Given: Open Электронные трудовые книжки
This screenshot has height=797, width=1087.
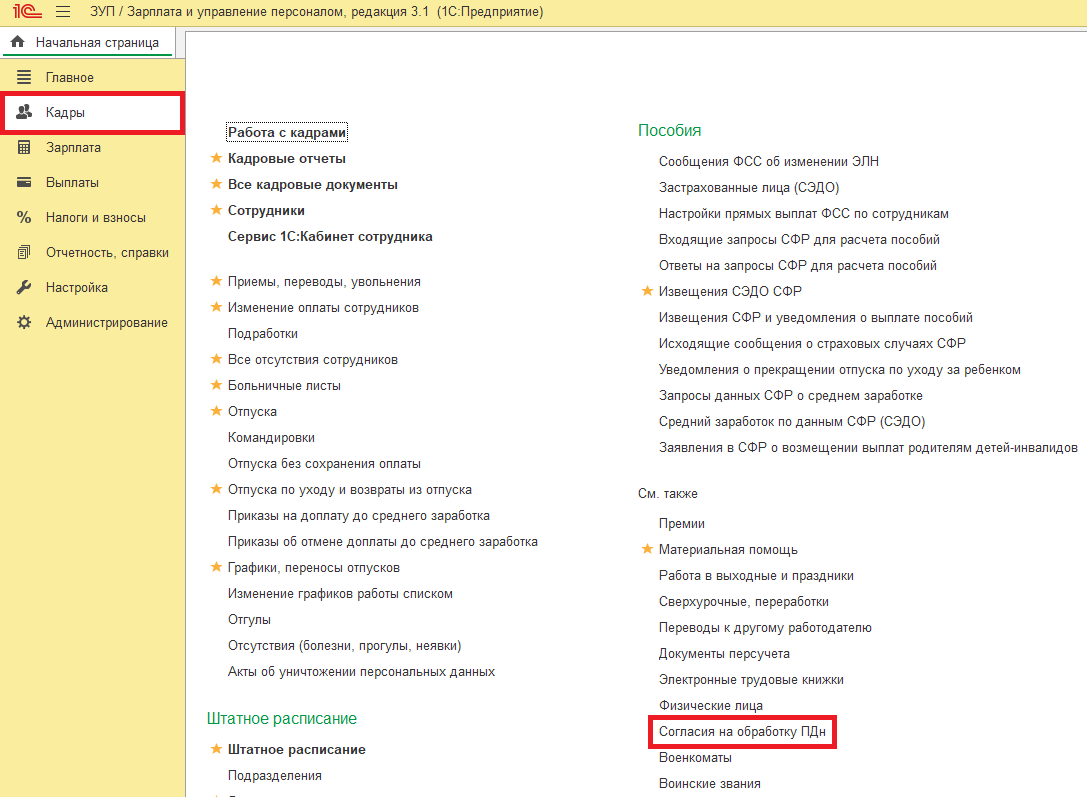Looking at the screenshot, I should click(751, 680).
